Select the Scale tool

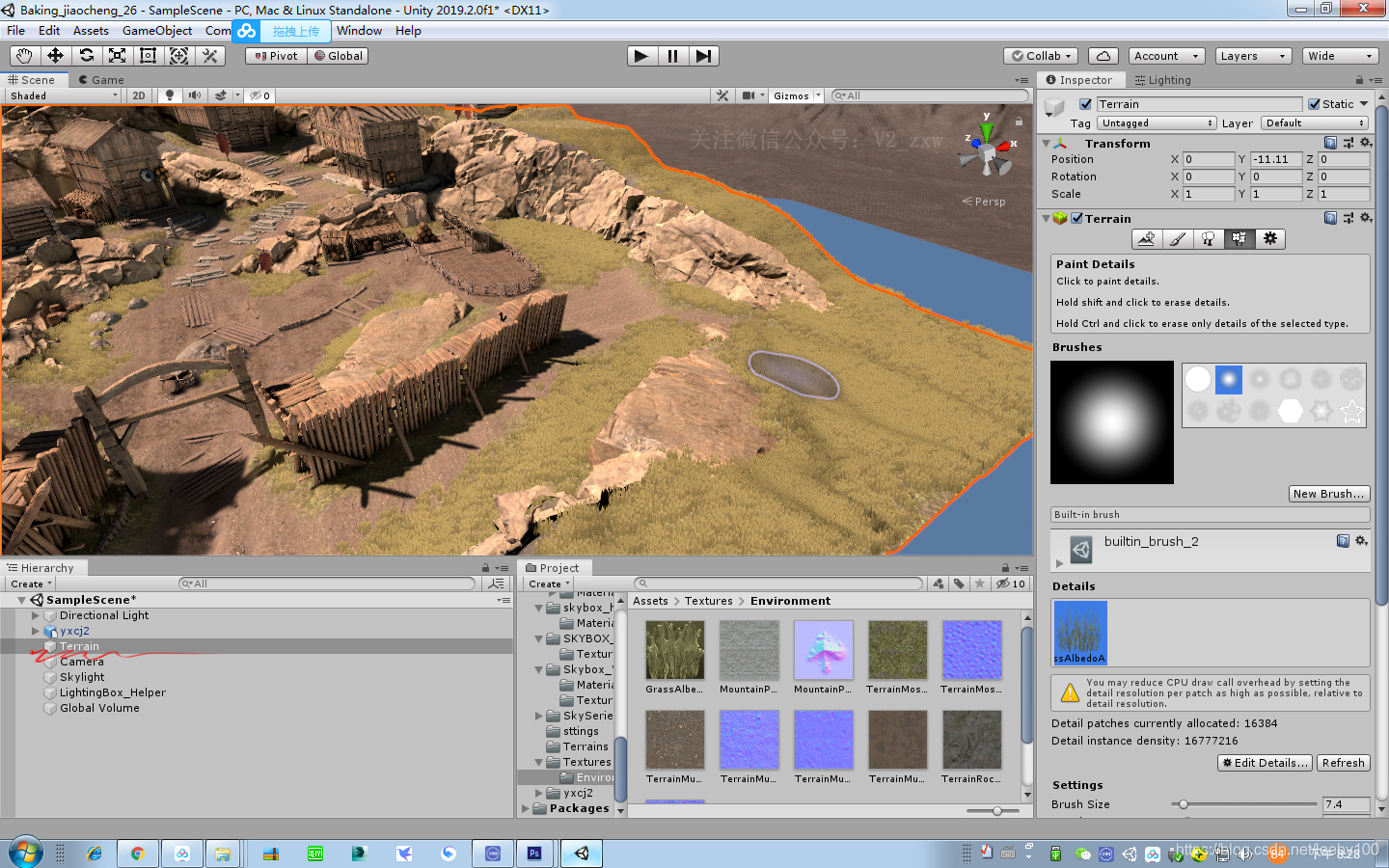(117, 56)
